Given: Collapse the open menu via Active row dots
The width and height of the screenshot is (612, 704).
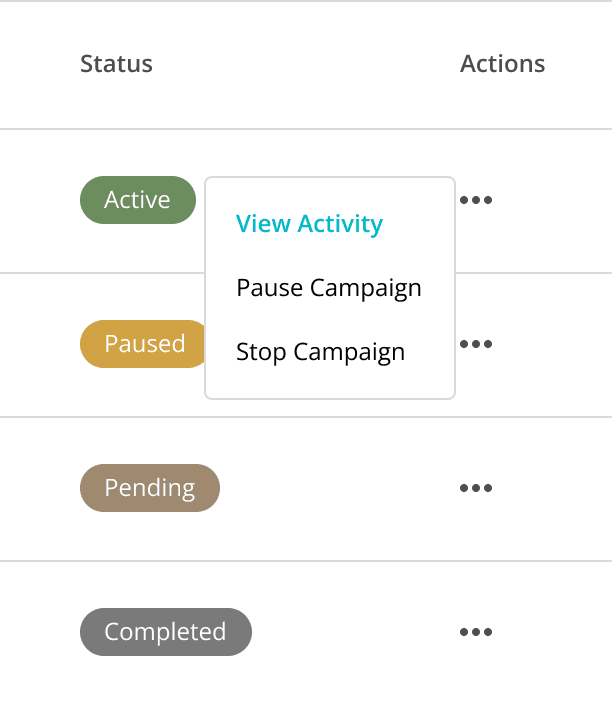Looking at the screenshot, I should [x=476, y=200].
